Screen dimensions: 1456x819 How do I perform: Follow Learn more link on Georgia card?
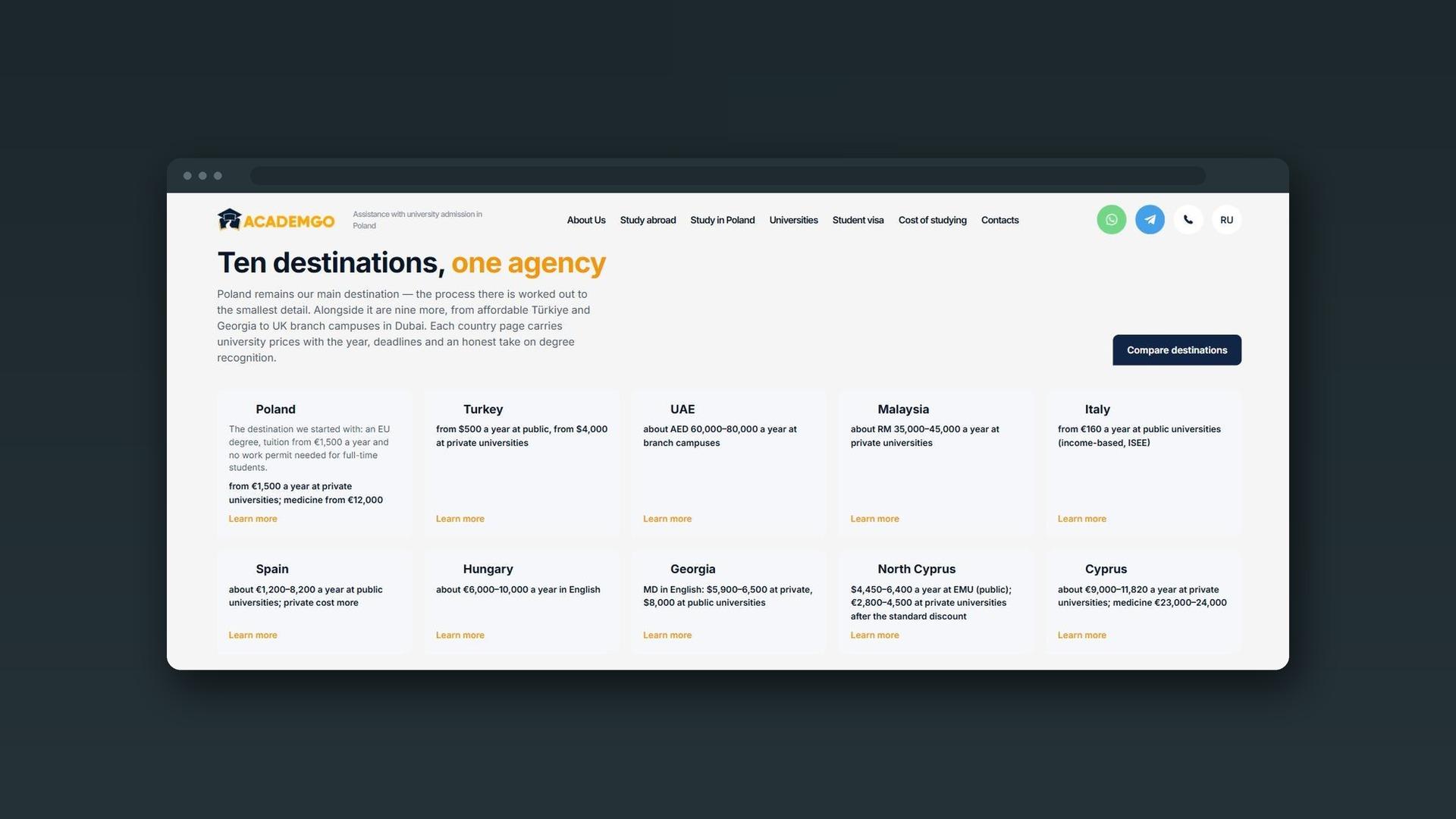coord(667,635)
